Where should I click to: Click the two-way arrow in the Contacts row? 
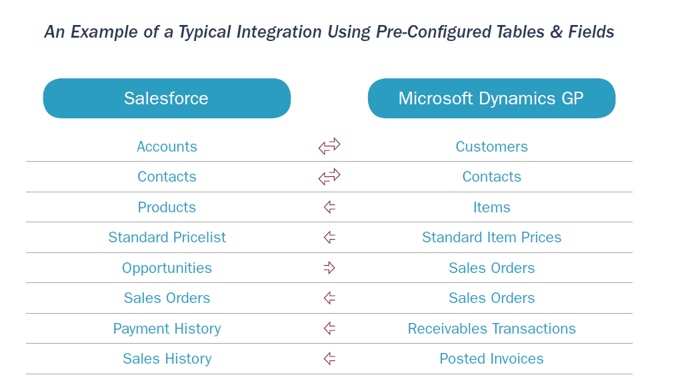click(x=330, y=176)
